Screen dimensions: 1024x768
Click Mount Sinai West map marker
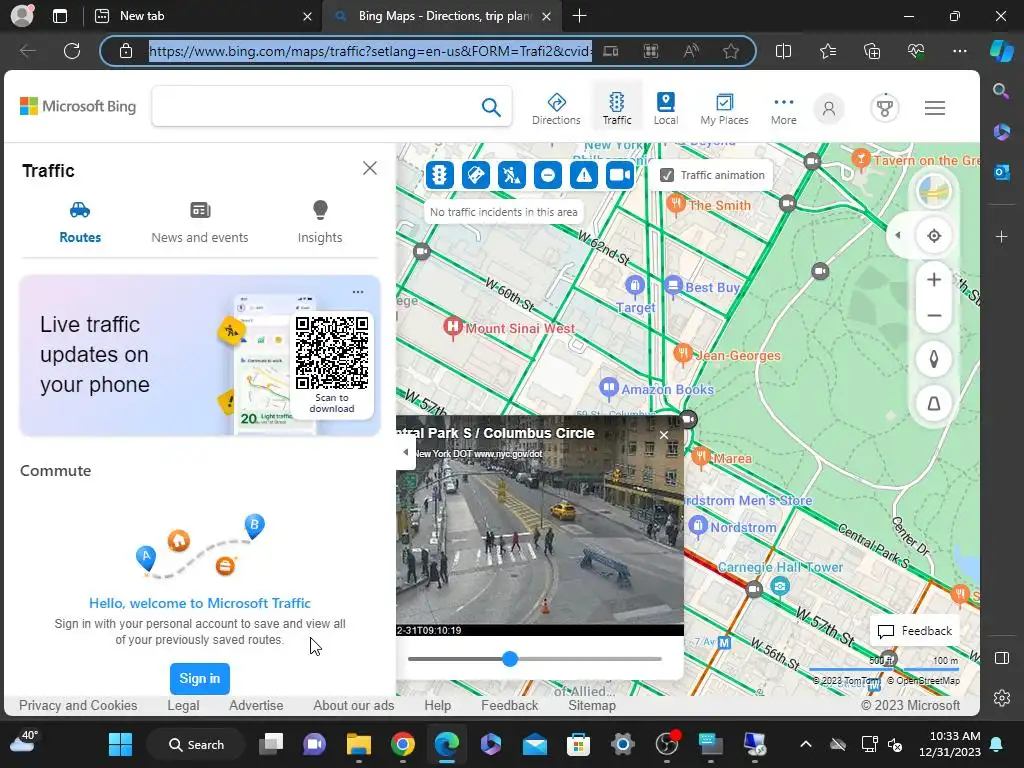point(452,327)
